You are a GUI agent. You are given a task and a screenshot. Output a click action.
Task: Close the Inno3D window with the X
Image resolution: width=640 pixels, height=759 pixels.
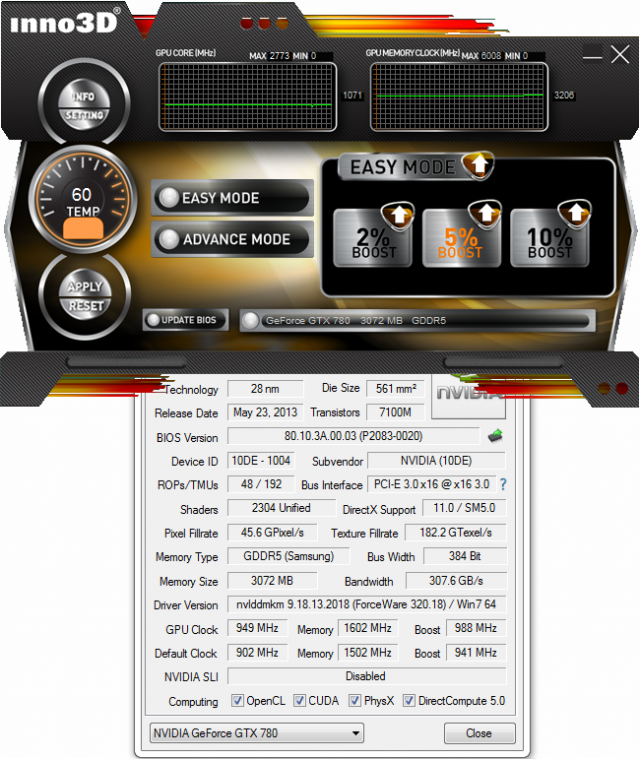pos(620,55)
